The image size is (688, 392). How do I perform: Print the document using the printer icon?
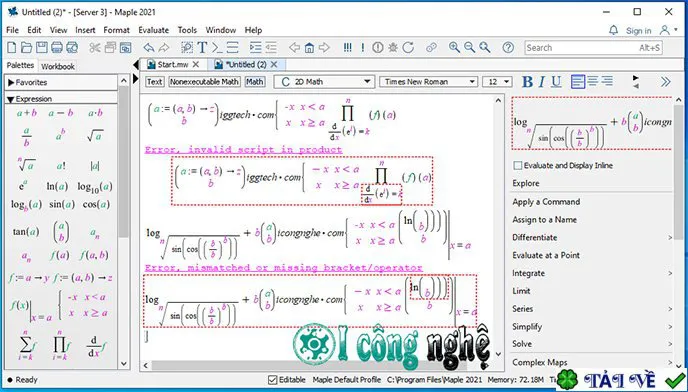tap(57, 47)
